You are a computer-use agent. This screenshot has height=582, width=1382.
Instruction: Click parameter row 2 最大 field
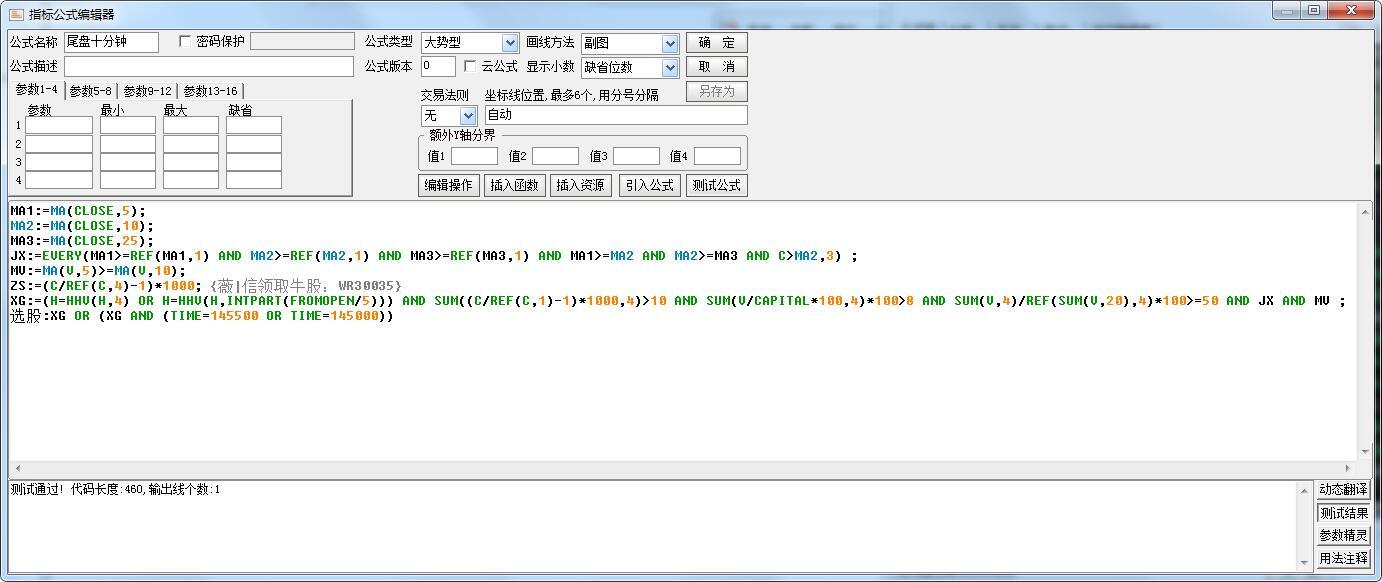pos(191,144)
